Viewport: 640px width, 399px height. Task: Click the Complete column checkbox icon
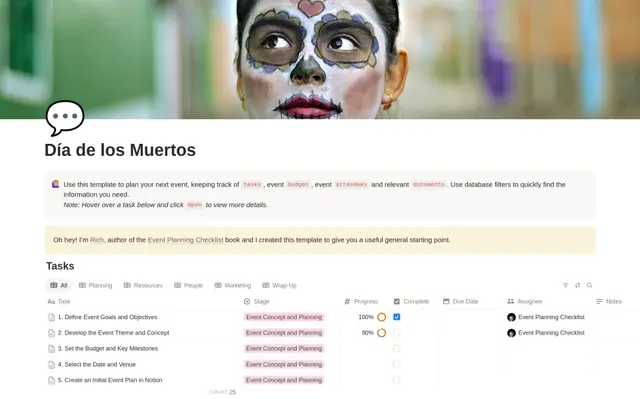pos(397,301)
